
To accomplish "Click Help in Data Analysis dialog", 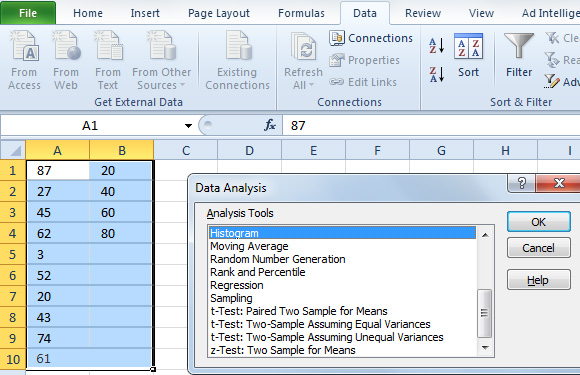I will coord(539,280).
